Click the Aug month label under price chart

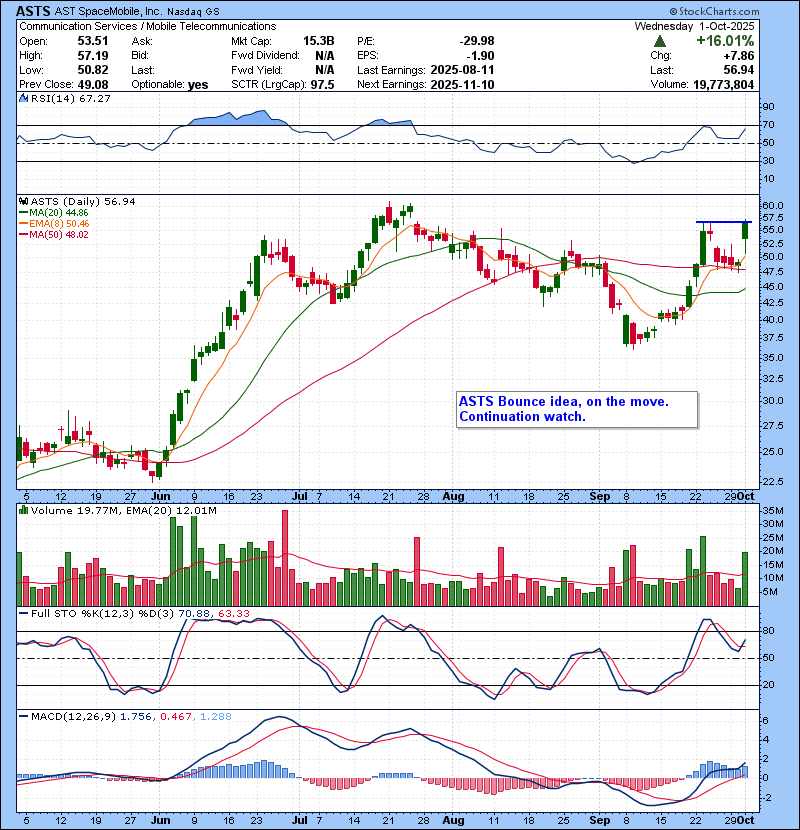tap(453, 497)
